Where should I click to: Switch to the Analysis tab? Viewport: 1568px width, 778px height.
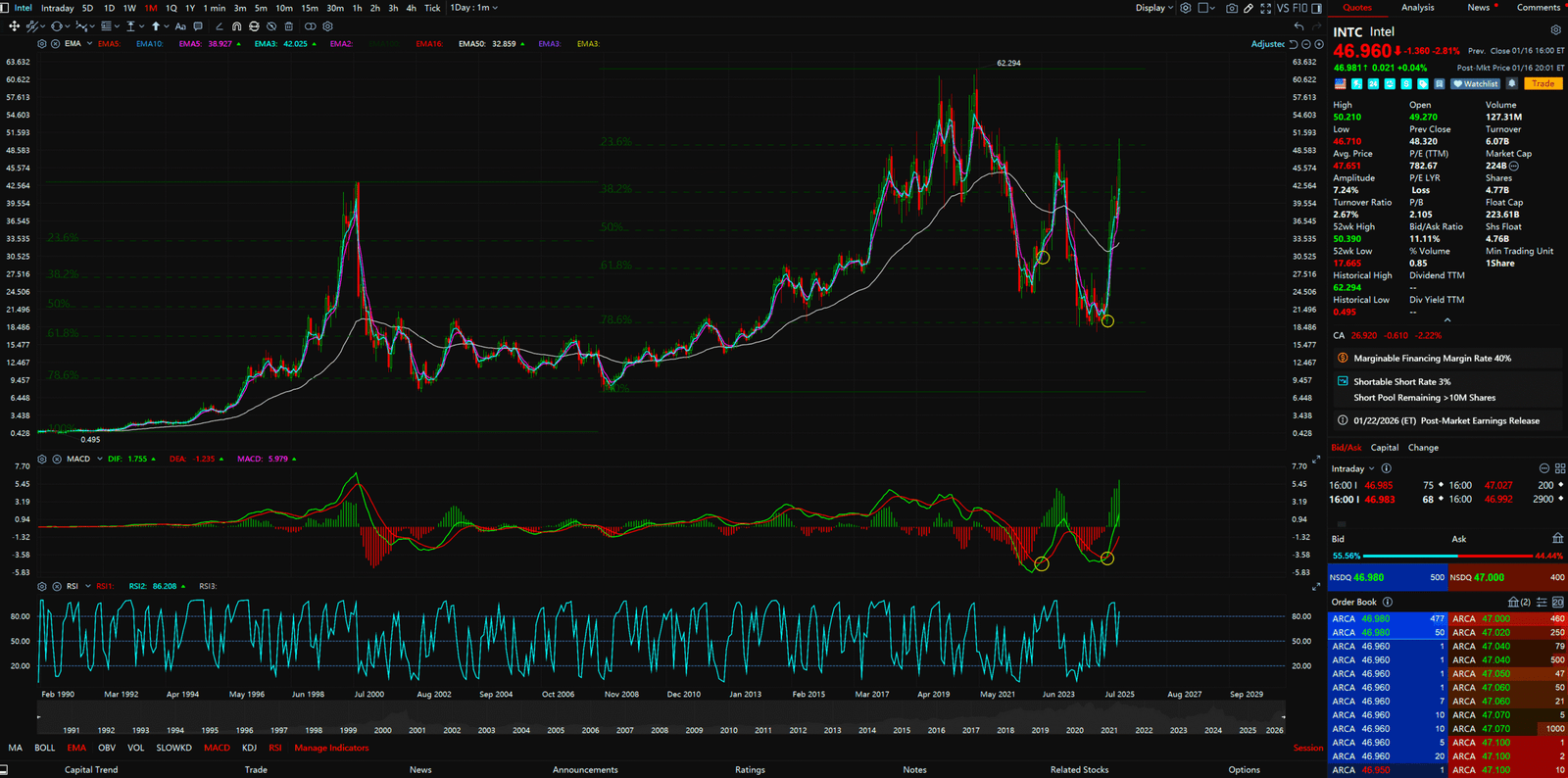coord(1417,8)
